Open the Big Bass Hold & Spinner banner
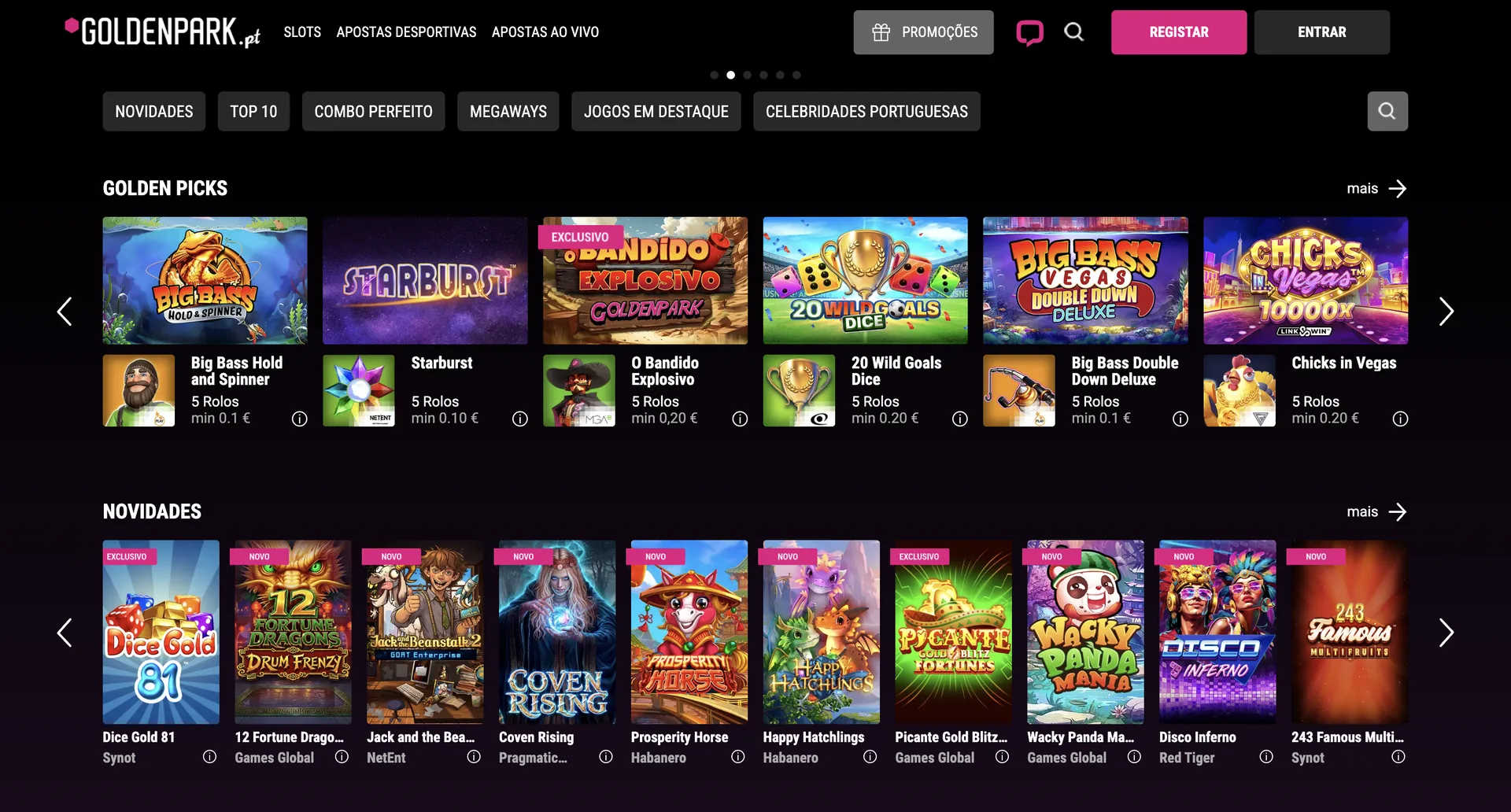Screen dimensions: 1511x812 click(x=205, y=281)
